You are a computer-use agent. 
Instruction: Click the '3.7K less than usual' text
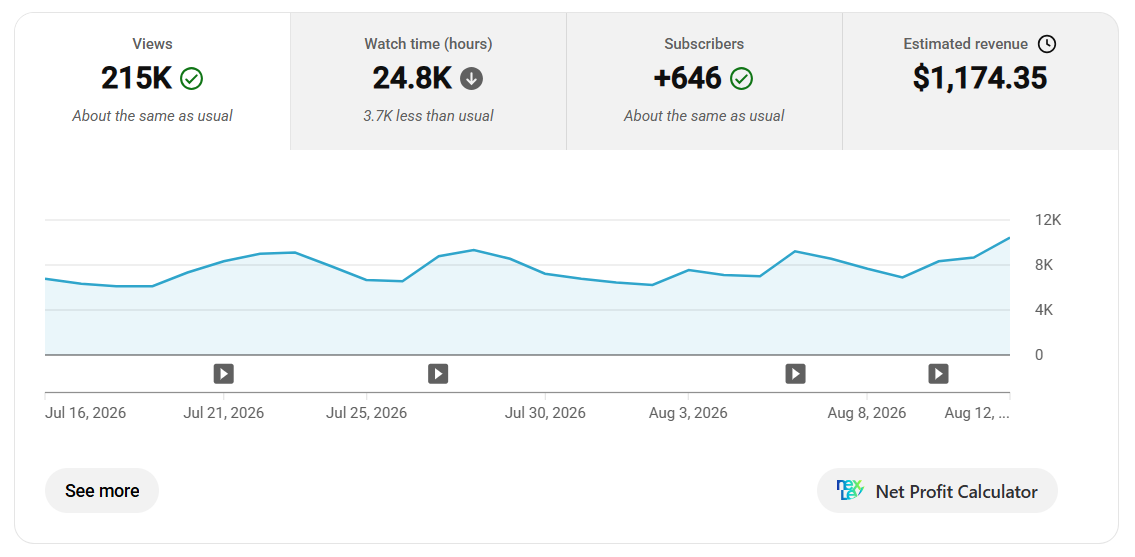(429, 116)
